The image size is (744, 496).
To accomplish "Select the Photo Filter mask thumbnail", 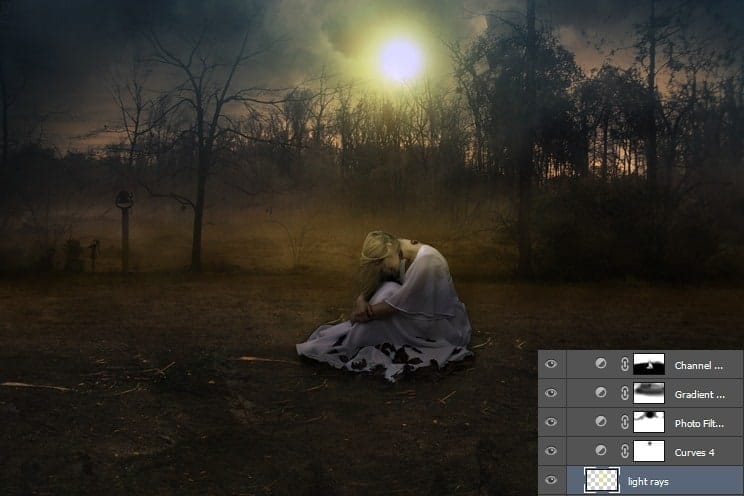I will pyautogui.click(x=649, y=422).
